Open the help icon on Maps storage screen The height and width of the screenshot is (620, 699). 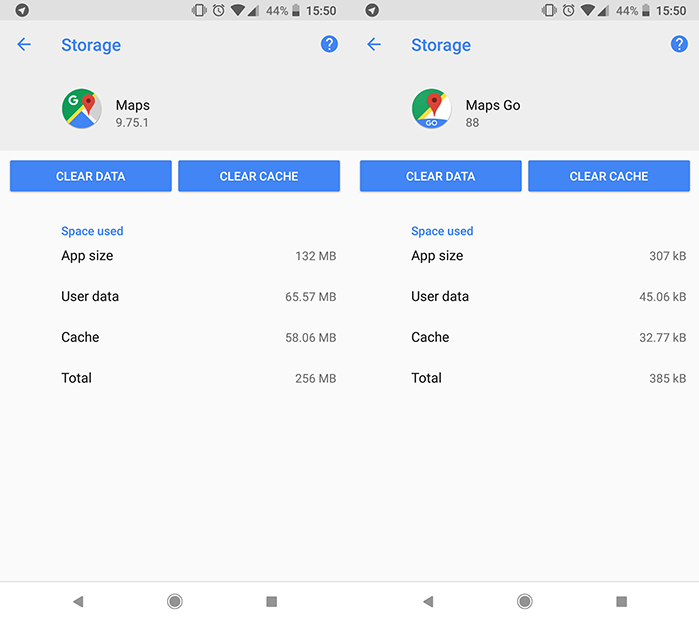(x=329, y=44)
